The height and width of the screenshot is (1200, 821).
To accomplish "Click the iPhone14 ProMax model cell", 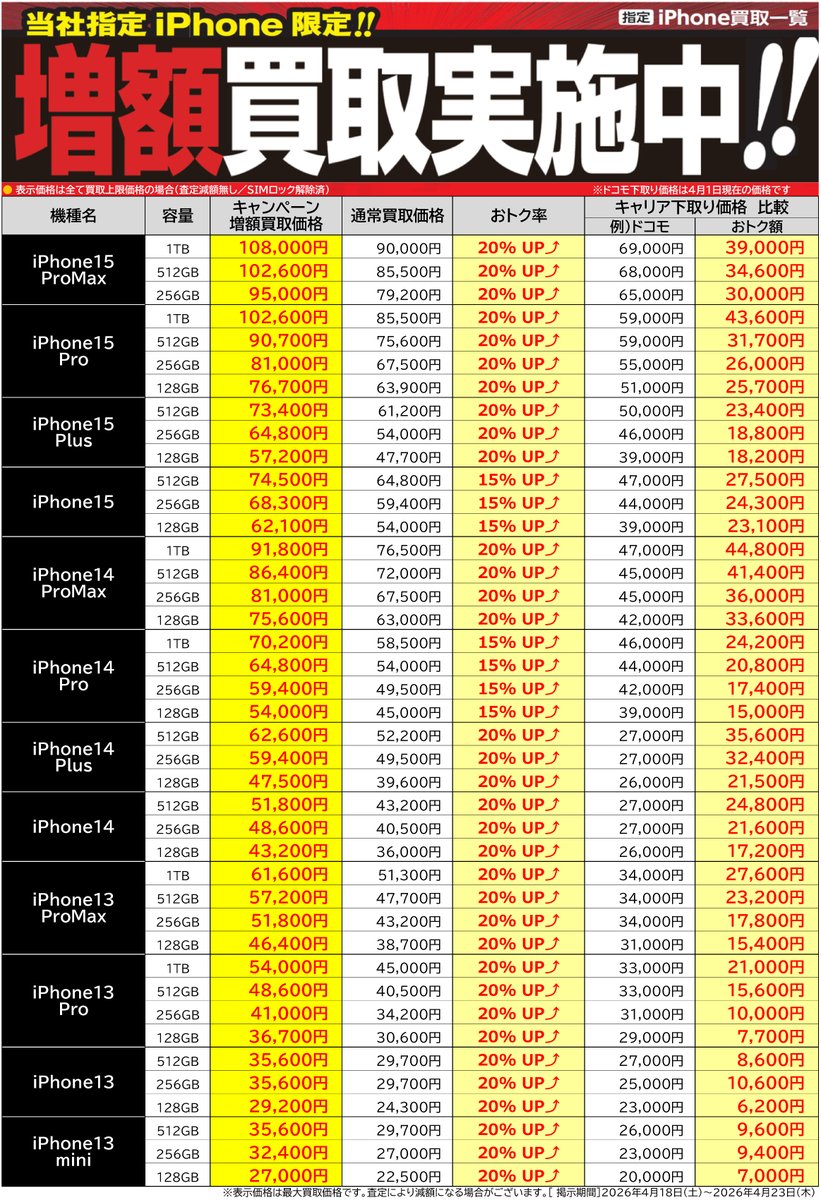I will (x=73, y=583).
